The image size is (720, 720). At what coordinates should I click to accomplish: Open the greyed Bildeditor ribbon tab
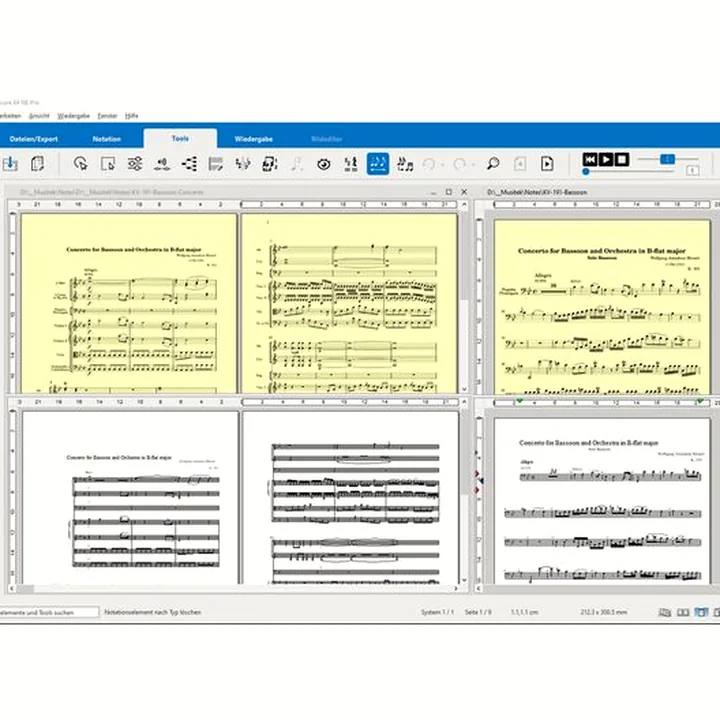click(326, 139)
